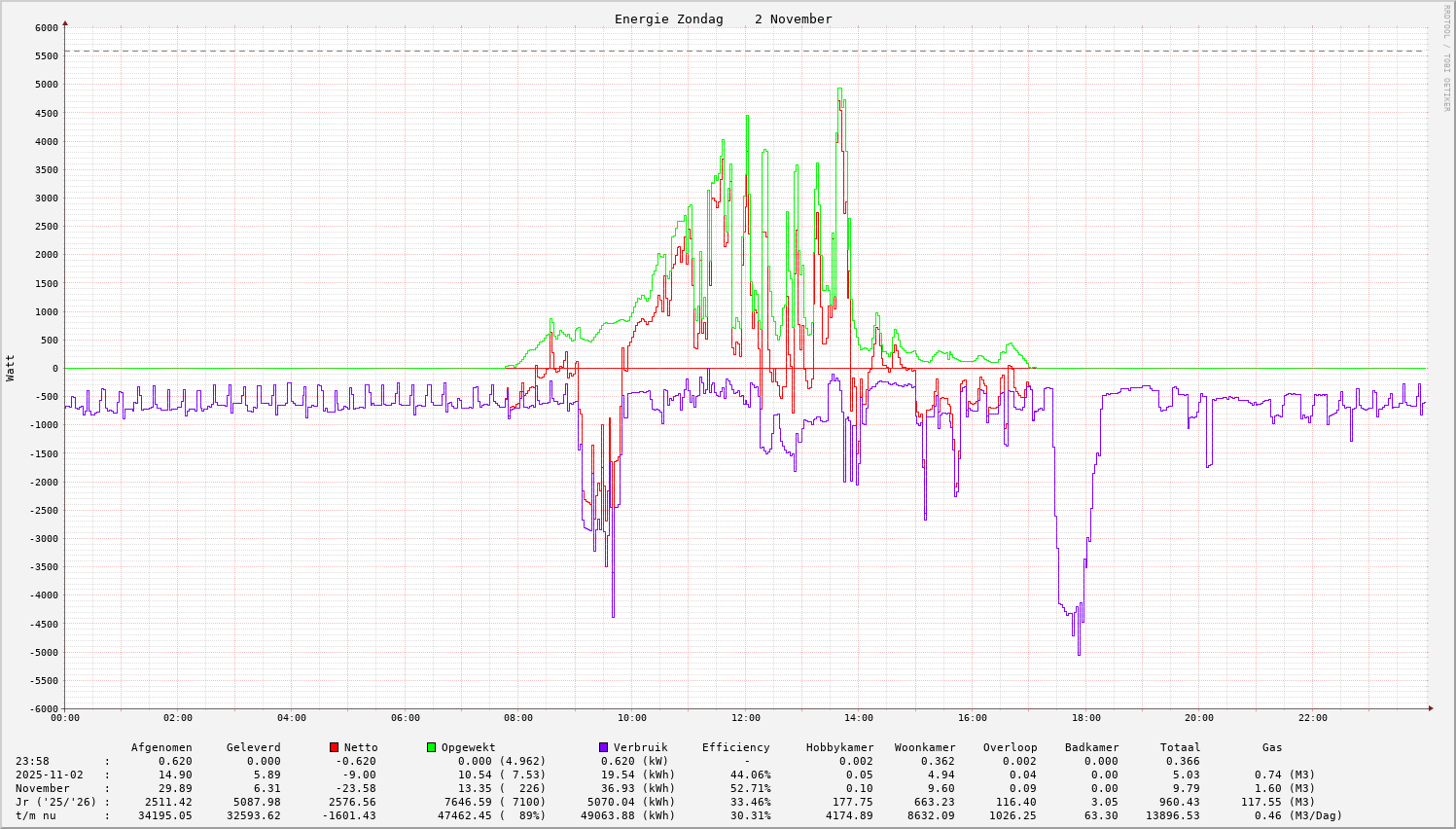
Task: Click the Efficiency column header
Action: point(735,747)
